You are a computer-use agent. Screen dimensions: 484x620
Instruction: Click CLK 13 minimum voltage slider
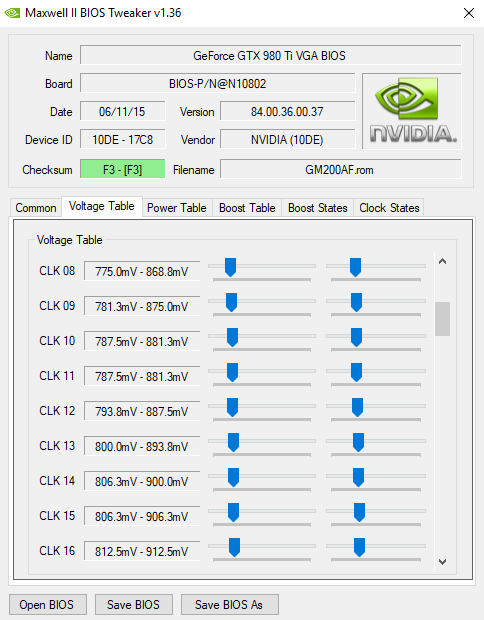pyautogui.click(x=262, y=444)
